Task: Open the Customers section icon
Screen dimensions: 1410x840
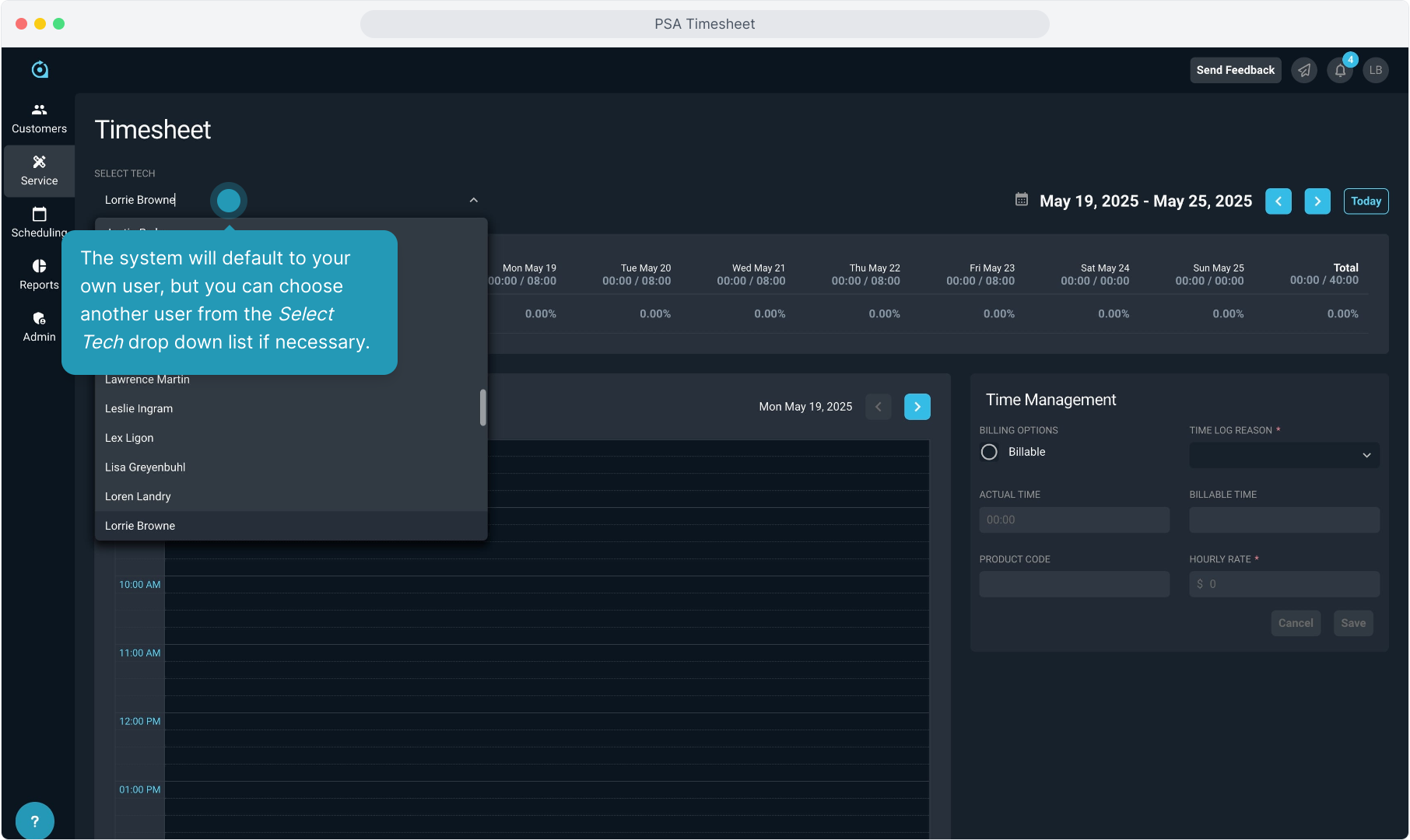Action: coord(39,110)
